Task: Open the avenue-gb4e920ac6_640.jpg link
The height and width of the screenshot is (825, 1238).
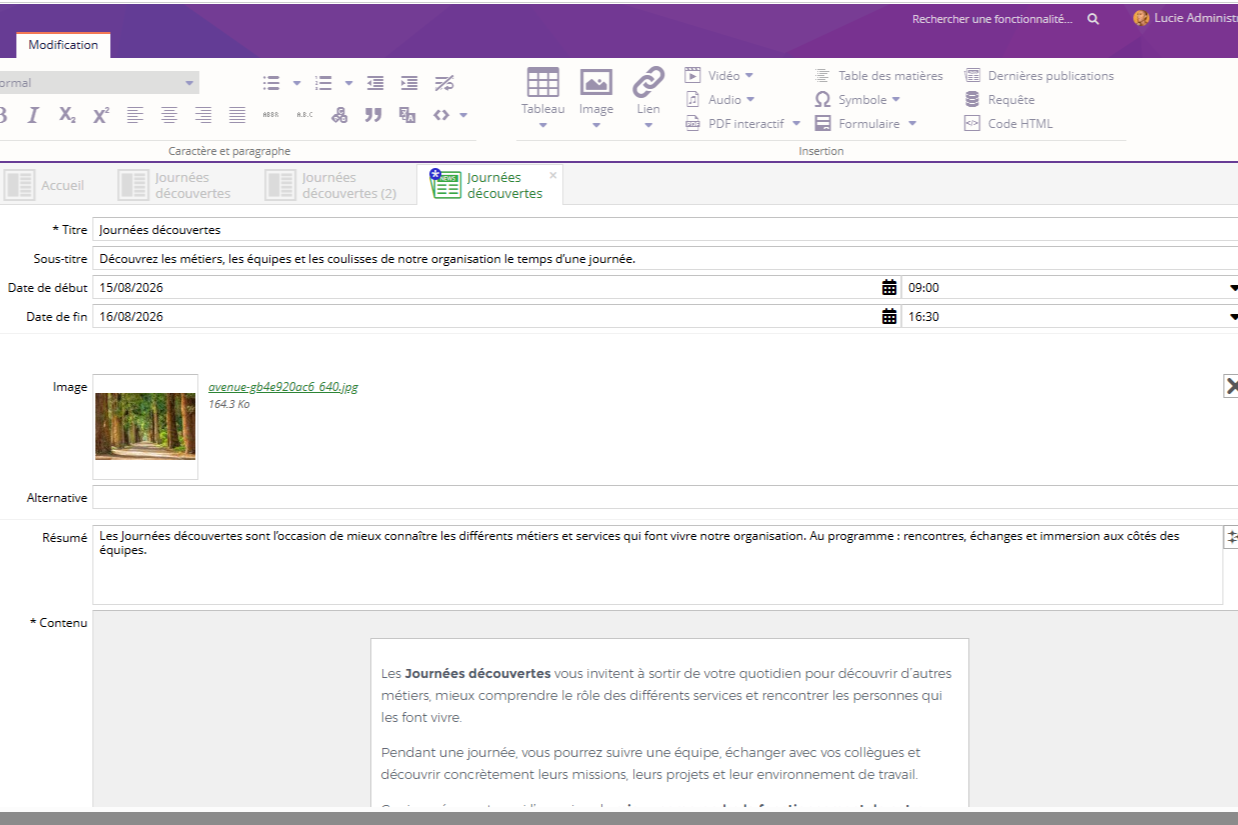Action: [x=283, y=388]
